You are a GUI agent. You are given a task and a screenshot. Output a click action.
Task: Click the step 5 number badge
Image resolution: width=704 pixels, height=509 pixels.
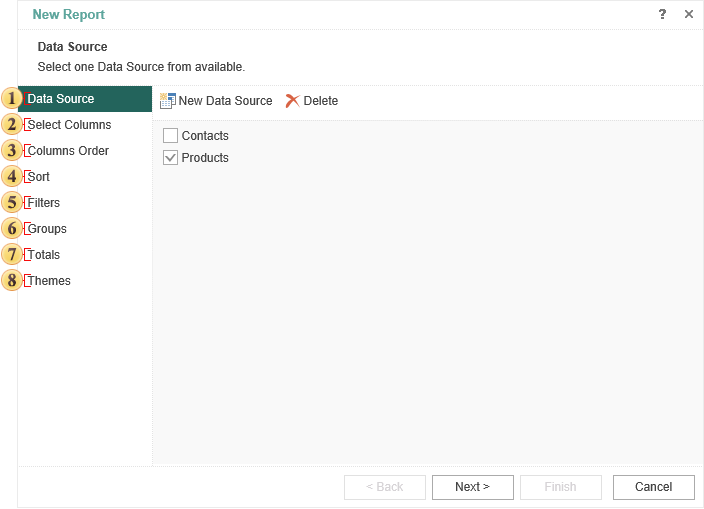click(11, 203)
